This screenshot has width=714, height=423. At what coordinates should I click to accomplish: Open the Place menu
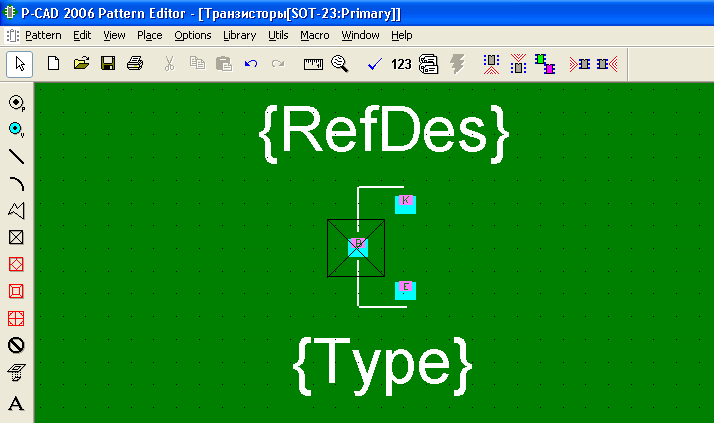[150, 36]
